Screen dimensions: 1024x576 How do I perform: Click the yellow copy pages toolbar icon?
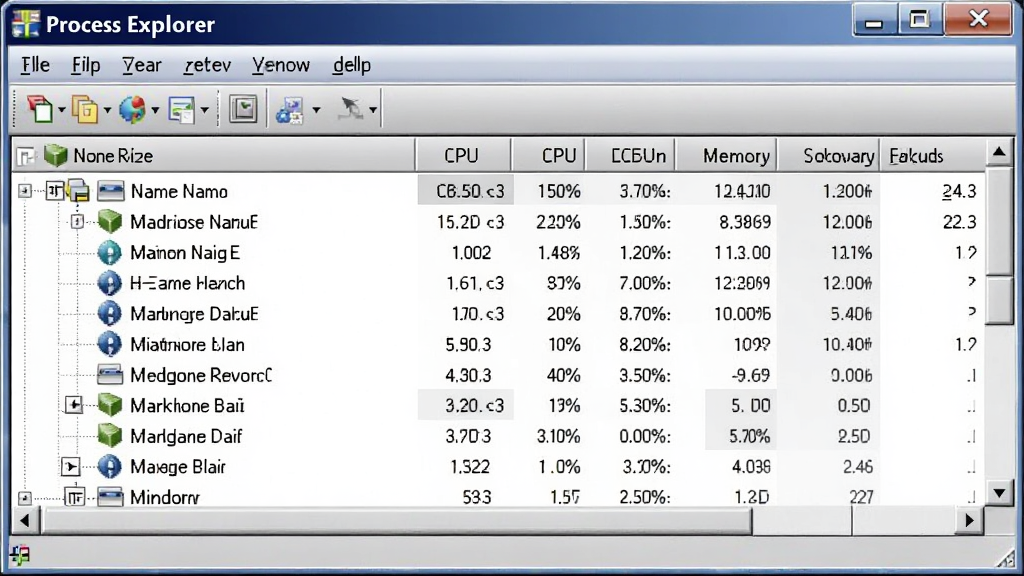(x=85, y=109)
